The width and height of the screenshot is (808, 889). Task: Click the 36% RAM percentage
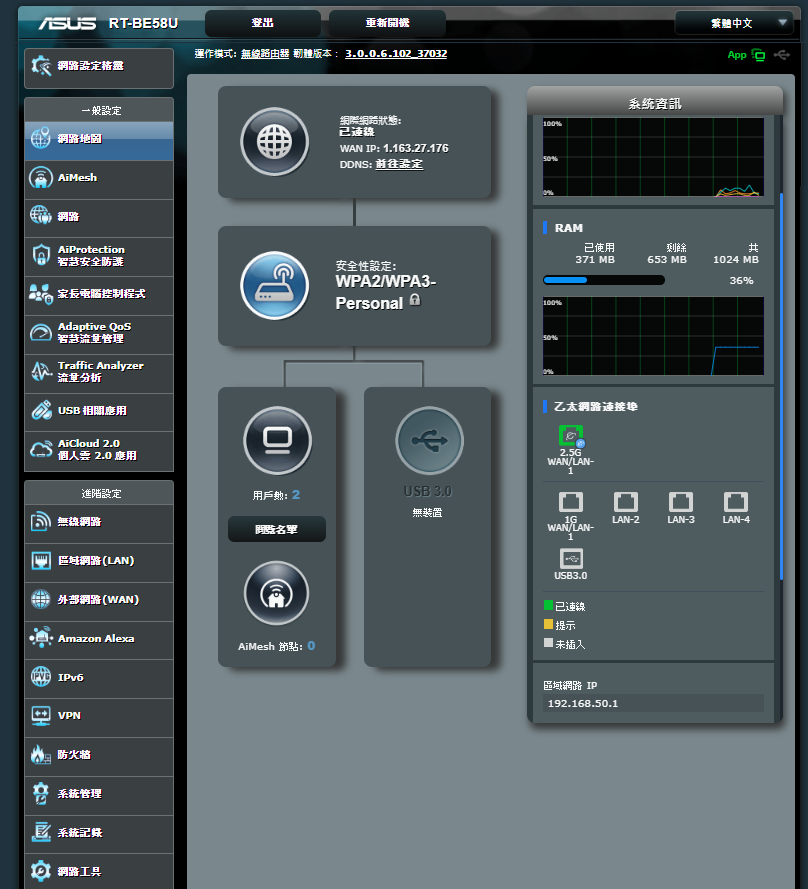tap(741, 281)
